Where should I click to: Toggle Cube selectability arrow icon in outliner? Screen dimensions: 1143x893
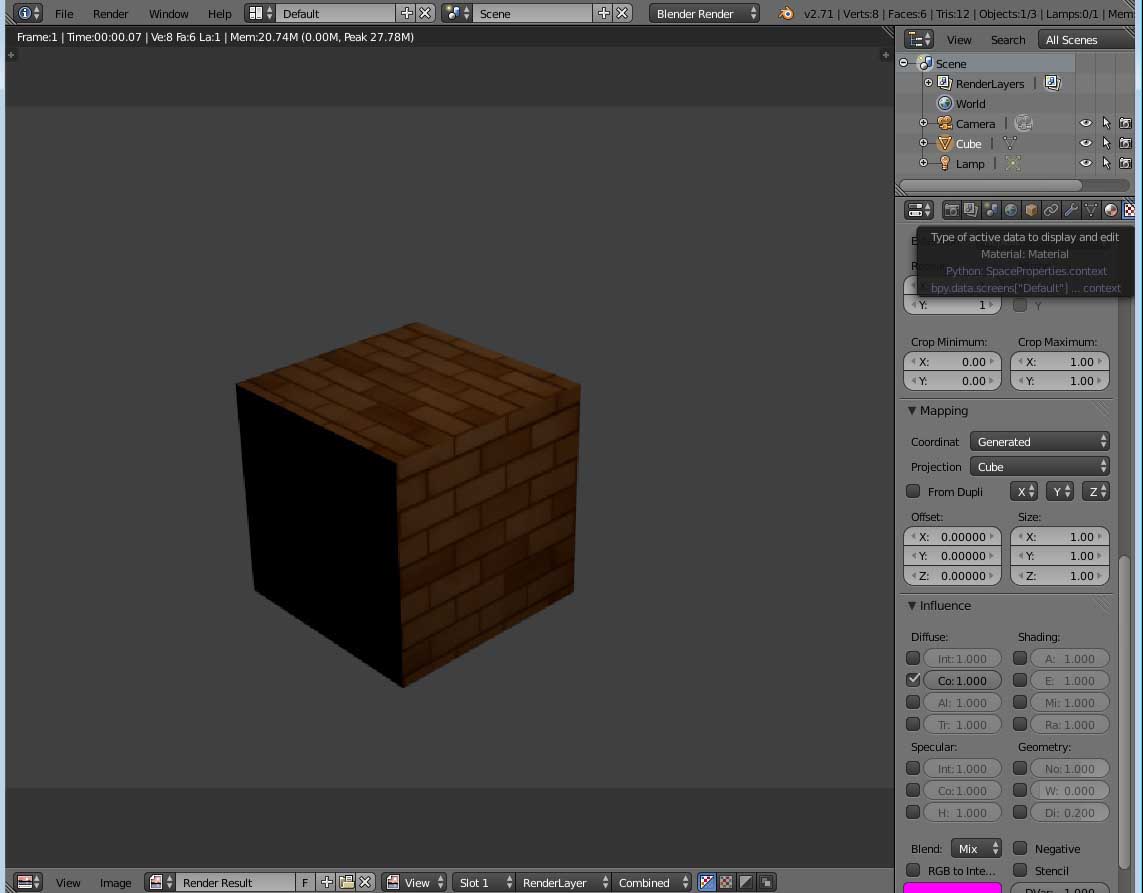(1106, 143)
